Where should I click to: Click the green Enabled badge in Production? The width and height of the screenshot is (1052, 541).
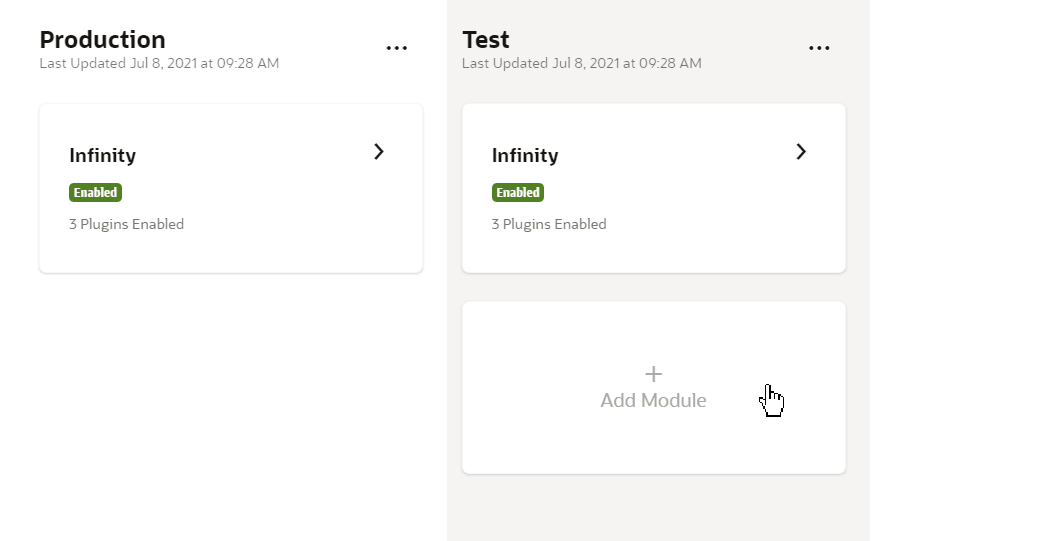point(96,193)
